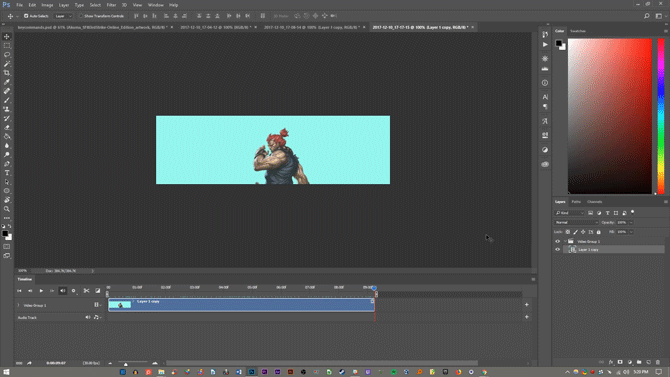Toggle the Auto-Select checkbox
The image size is (670, 377).
(x=26, y=16)
